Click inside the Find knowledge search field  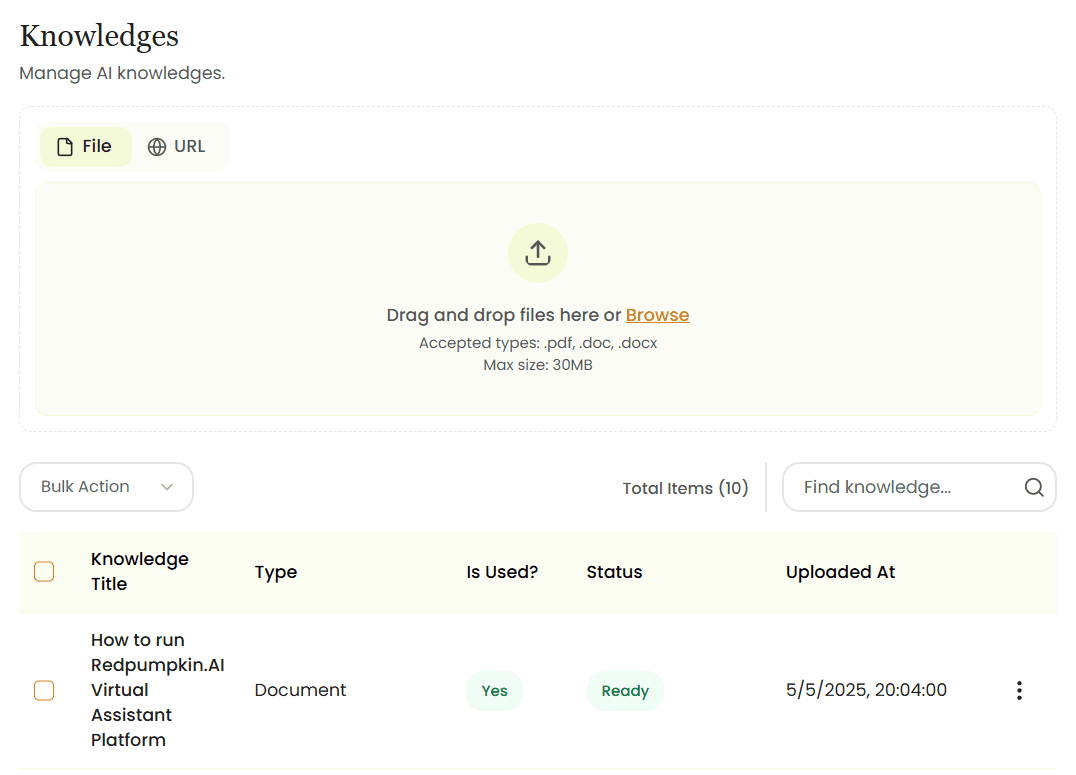890,487
